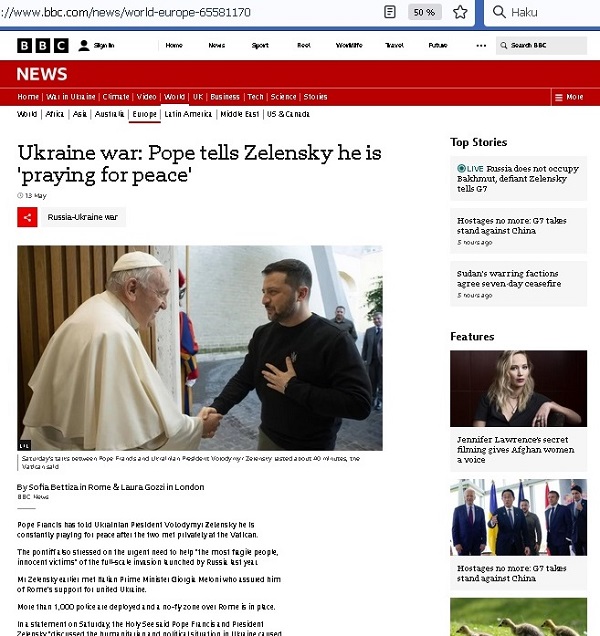Click the Sign in person icon
Screen dimensions: 600x636
[84, 45]
